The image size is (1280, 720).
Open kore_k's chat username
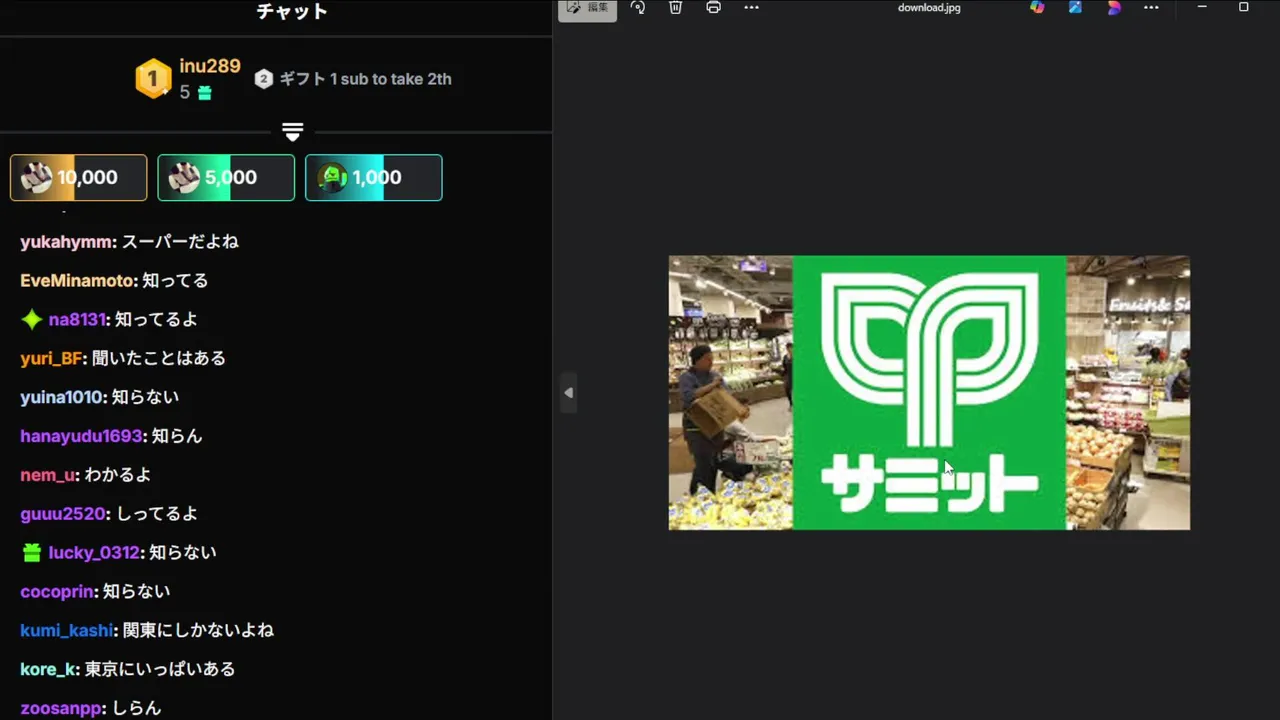pos(48,669)
